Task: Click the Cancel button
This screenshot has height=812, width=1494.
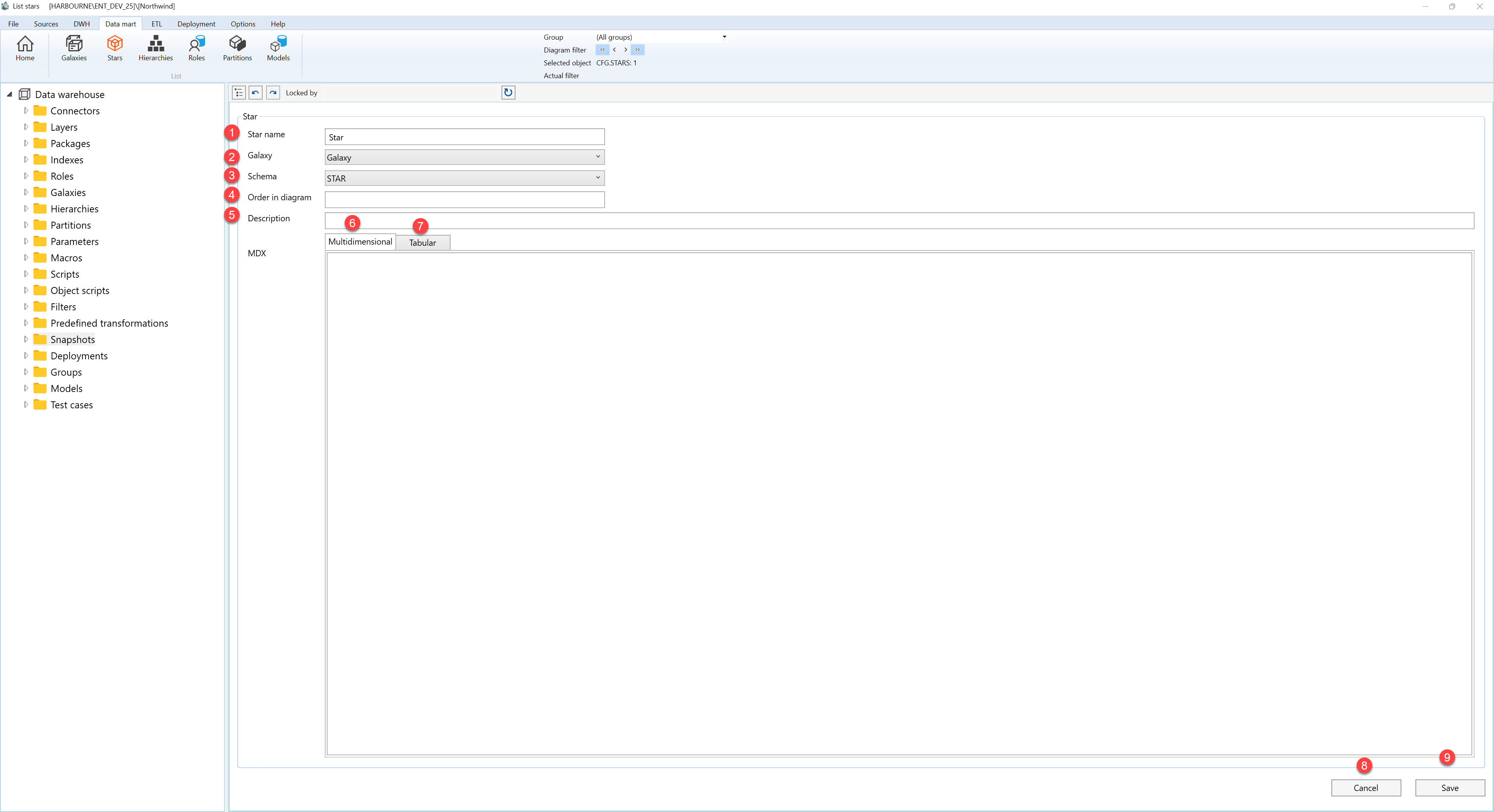Action: coord(1366,787)
